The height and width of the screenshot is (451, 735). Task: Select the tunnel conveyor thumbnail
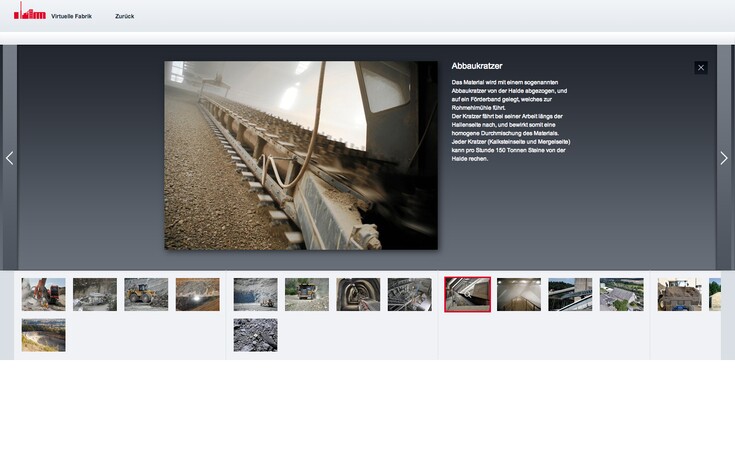358,294
